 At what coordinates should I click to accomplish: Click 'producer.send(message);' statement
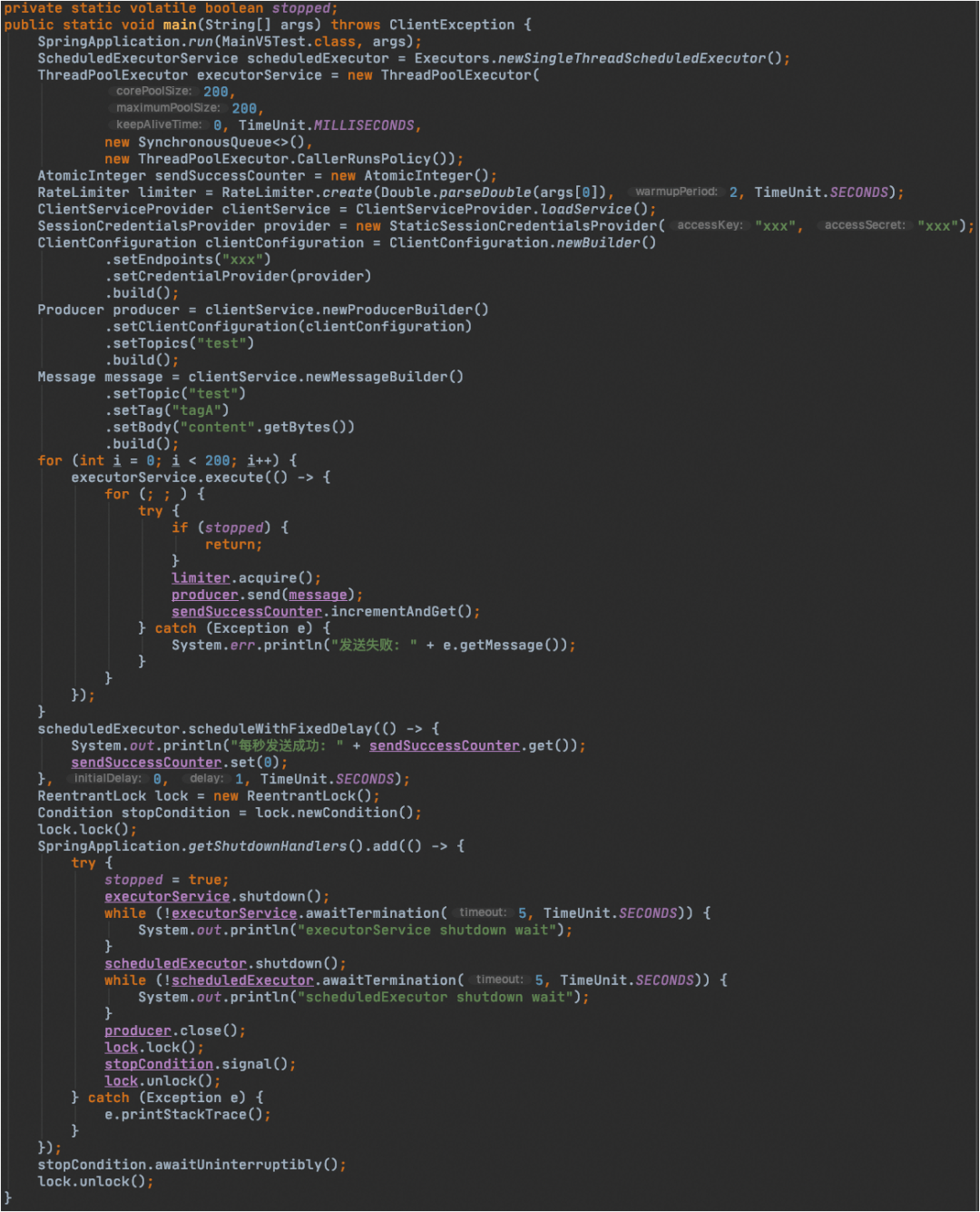coord(267,595)
